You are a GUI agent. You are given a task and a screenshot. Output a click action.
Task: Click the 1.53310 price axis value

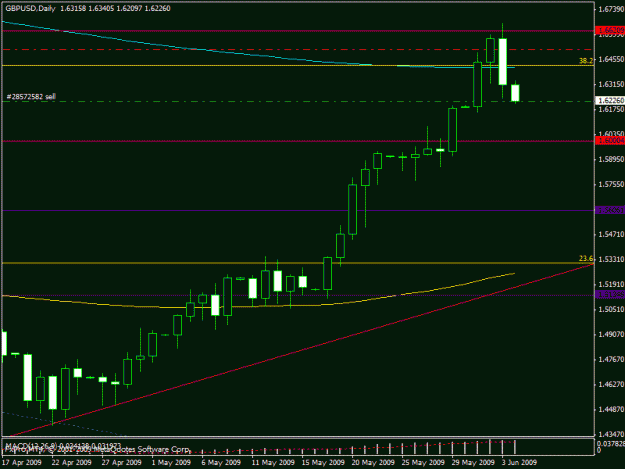click(611, 259)
